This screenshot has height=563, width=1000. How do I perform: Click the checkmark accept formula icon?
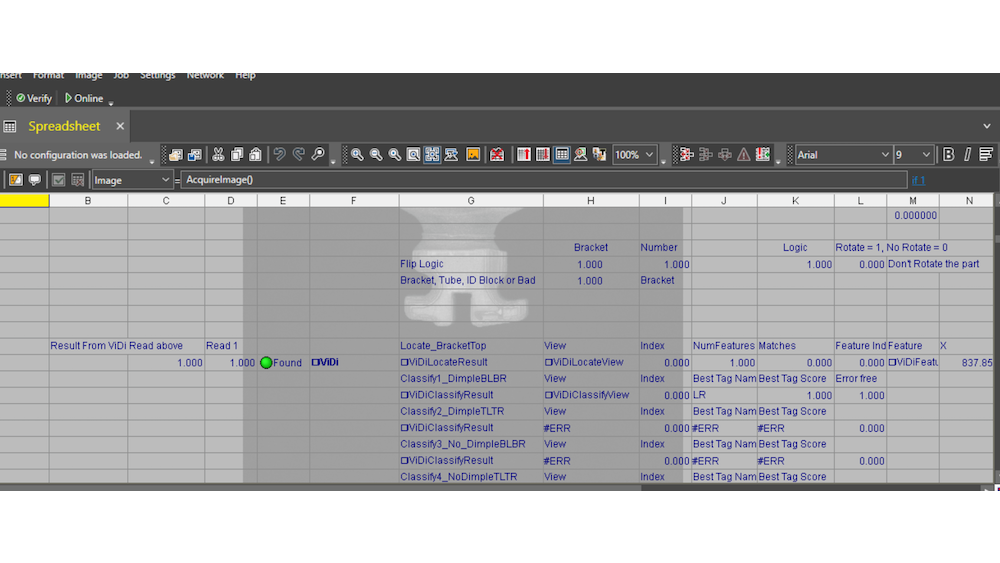[x=59, y=180]
